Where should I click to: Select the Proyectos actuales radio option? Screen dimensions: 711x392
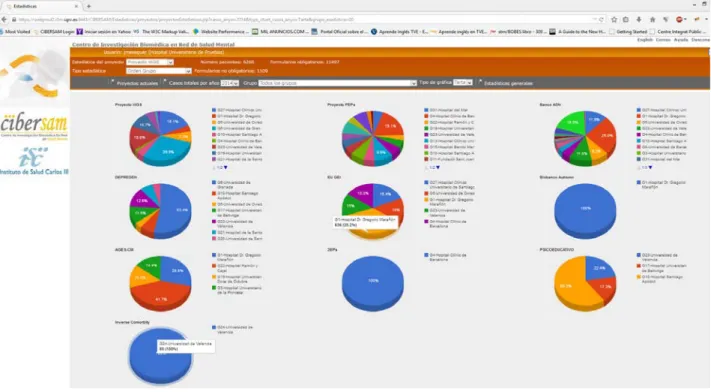[113, 82]
